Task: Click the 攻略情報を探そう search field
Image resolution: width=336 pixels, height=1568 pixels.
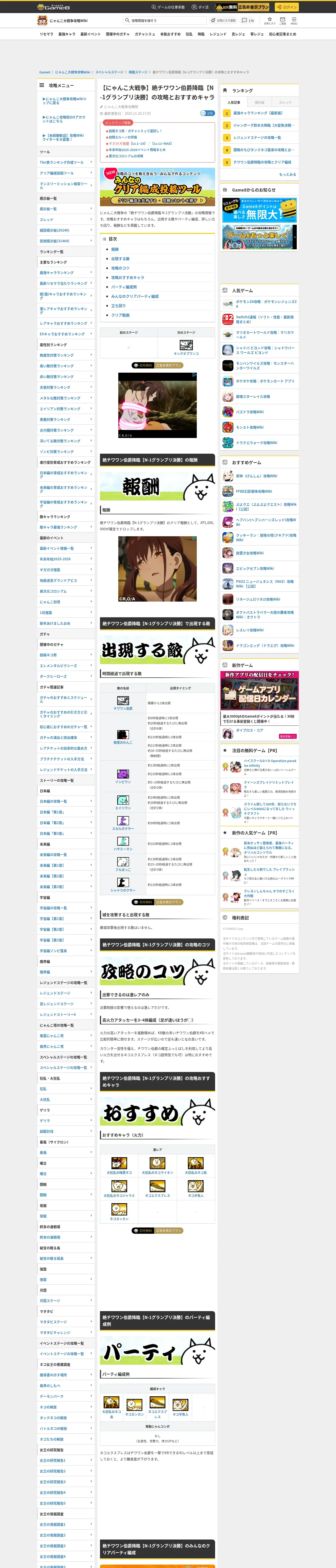Action: [165, 21]
